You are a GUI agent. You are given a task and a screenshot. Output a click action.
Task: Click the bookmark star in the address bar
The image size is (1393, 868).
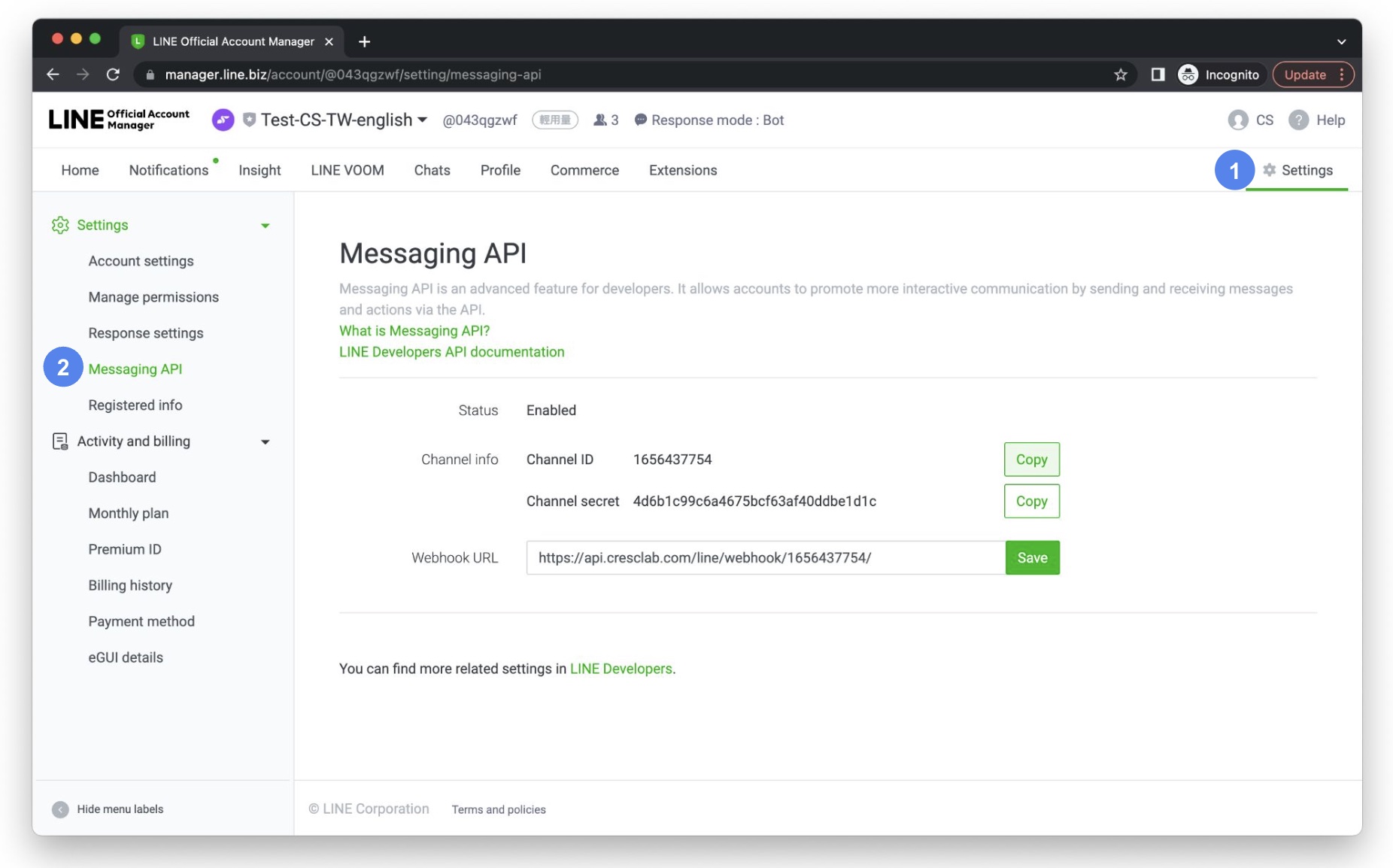[x=1120, y=74]
